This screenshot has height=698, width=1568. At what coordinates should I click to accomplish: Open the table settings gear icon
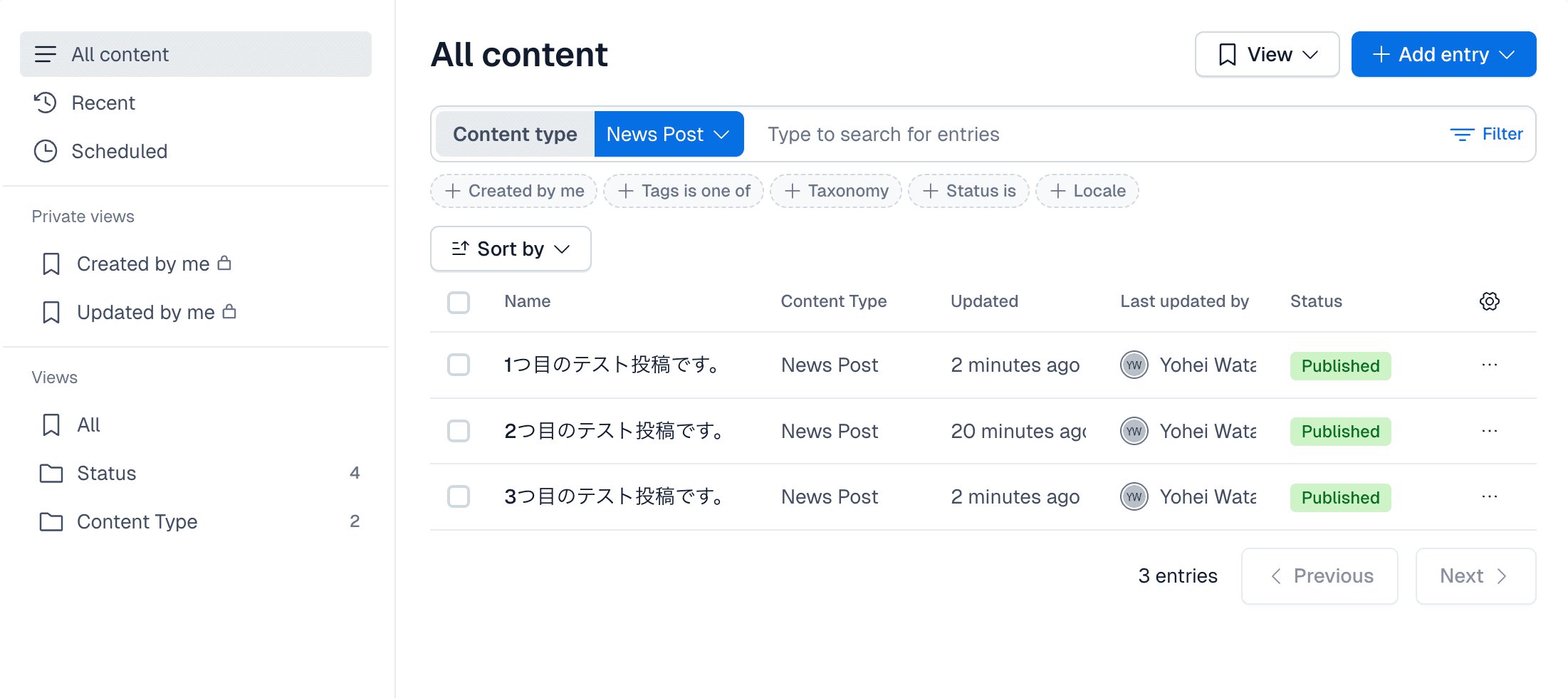pyautogui.click(x=1490, y=301)
